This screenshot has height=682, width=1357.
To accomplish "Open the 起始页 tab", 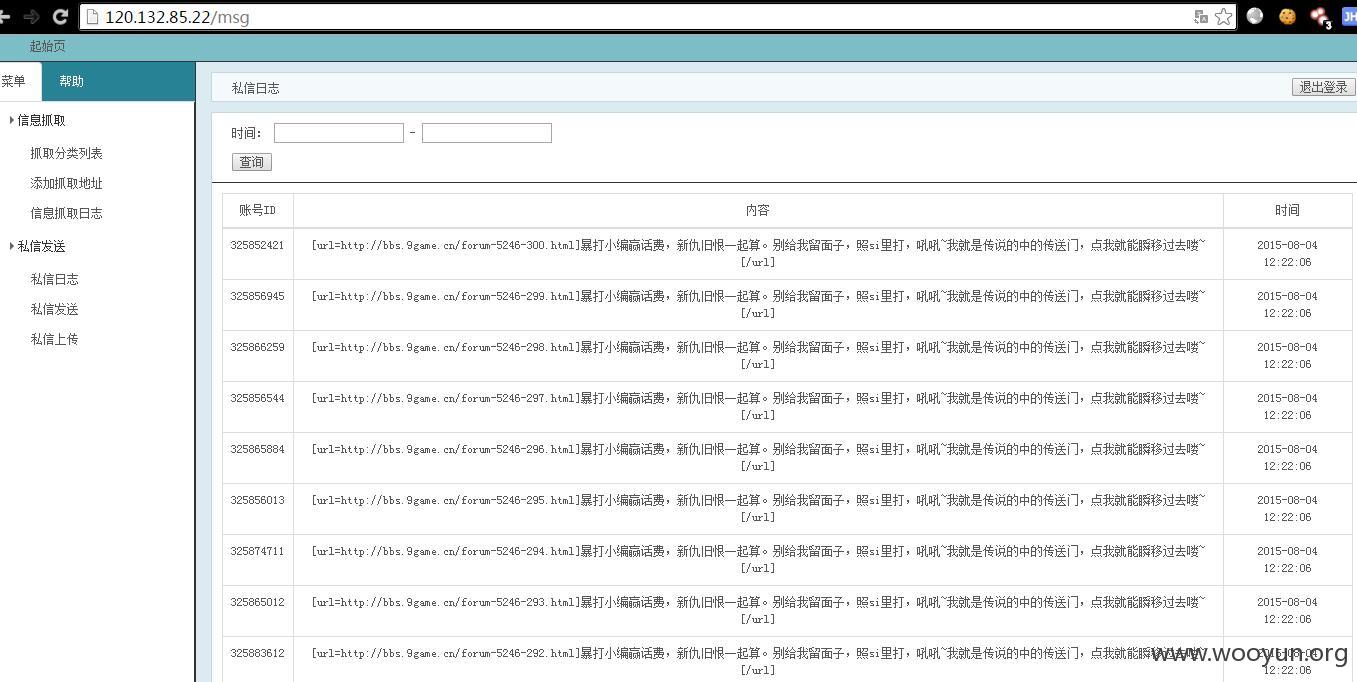I will (x=47, y=46).
